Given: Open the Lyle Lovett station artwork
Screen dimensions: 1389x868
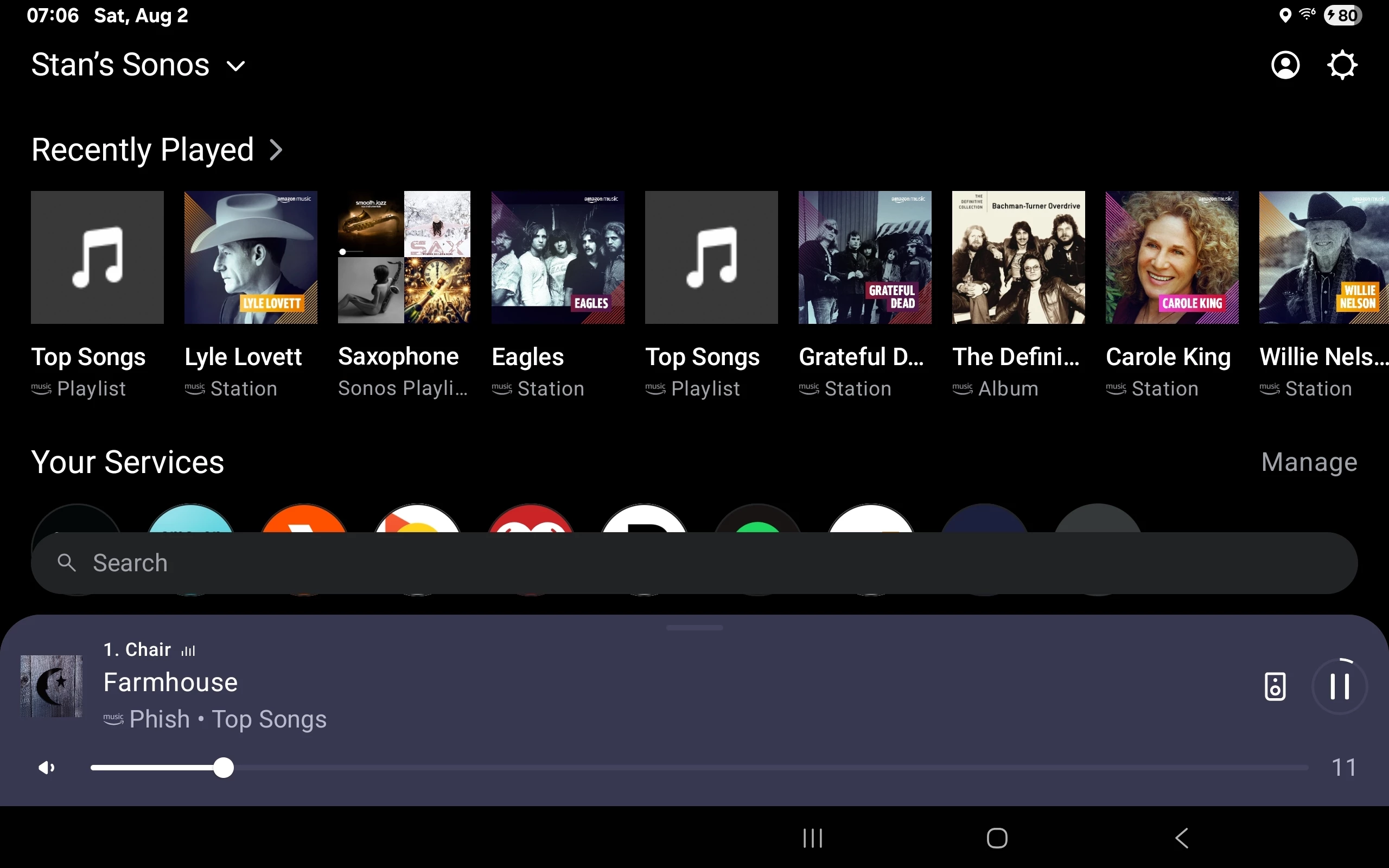Looking at the screenshot, I should pos(251,257).
